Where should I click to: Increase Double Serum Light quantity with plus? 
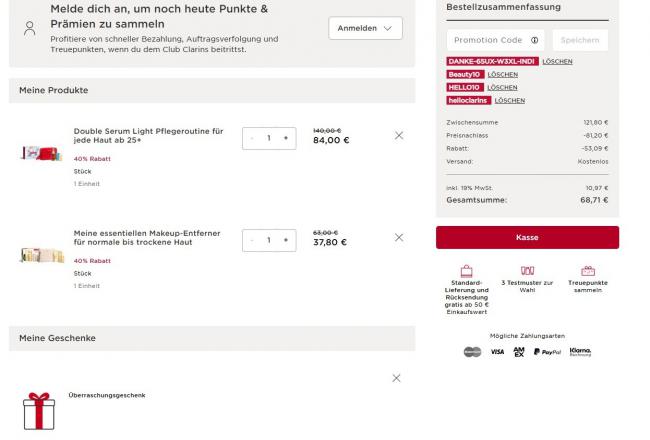coord(286,138)
